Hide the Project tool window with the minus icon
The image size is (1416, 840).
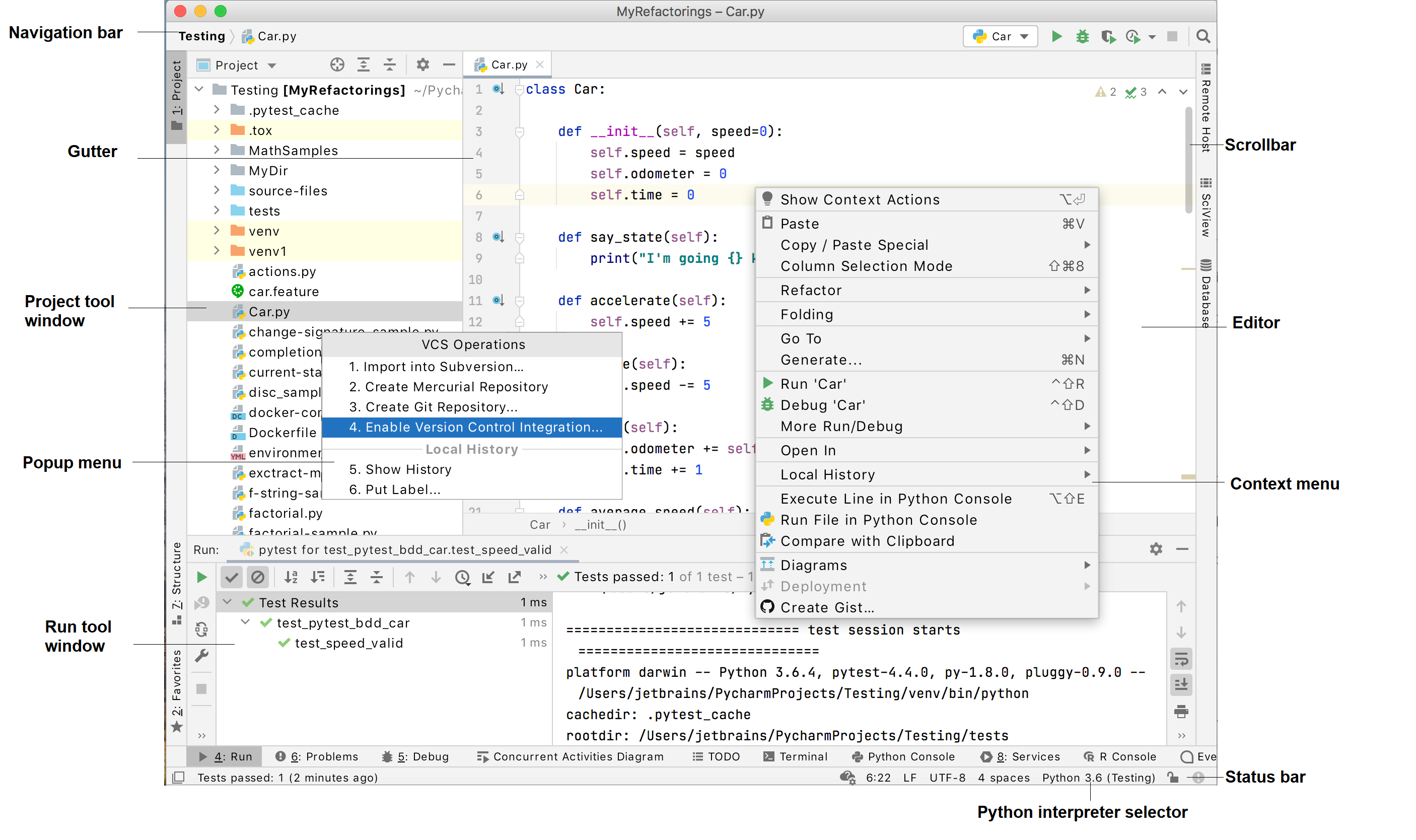pos(449,64)
